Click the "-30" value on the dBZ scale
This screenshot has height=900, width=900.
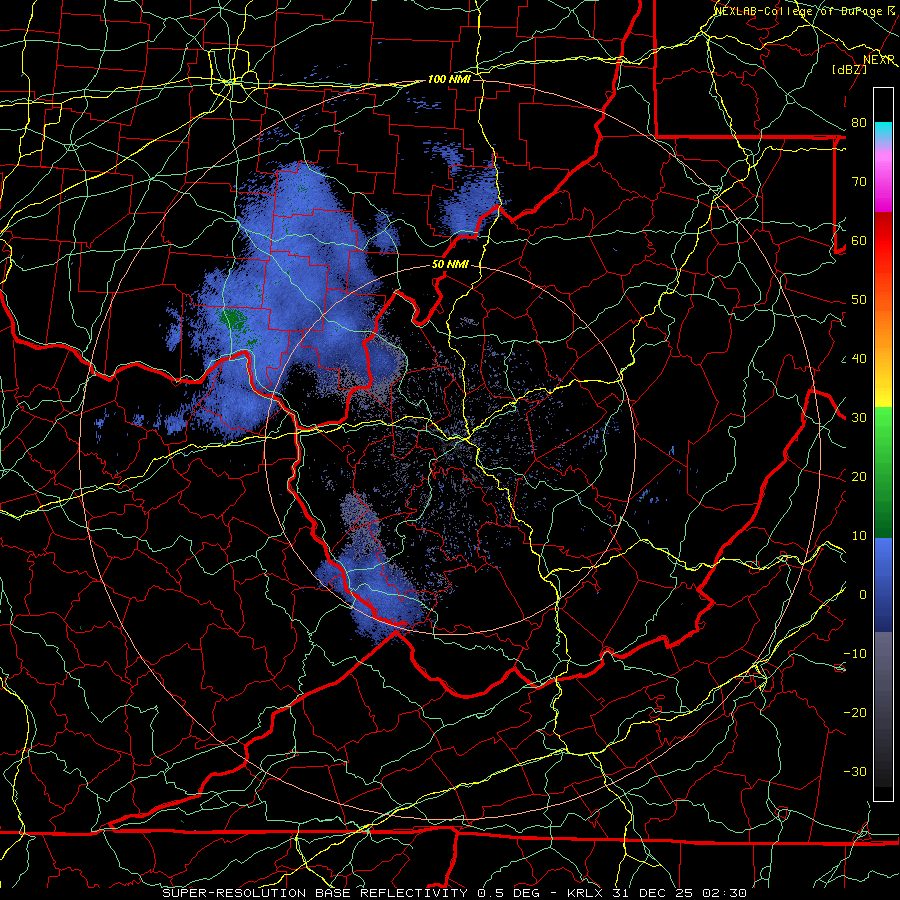point(855,772)
